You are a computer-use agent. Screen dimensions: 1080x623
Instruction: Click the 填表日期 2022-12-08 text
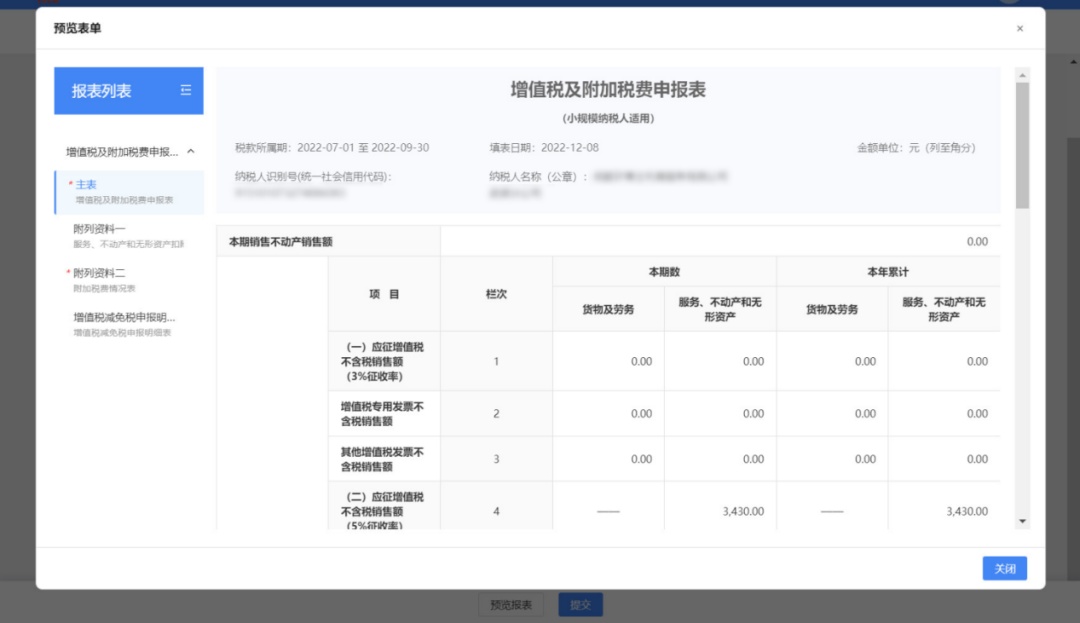coord(544,147)
